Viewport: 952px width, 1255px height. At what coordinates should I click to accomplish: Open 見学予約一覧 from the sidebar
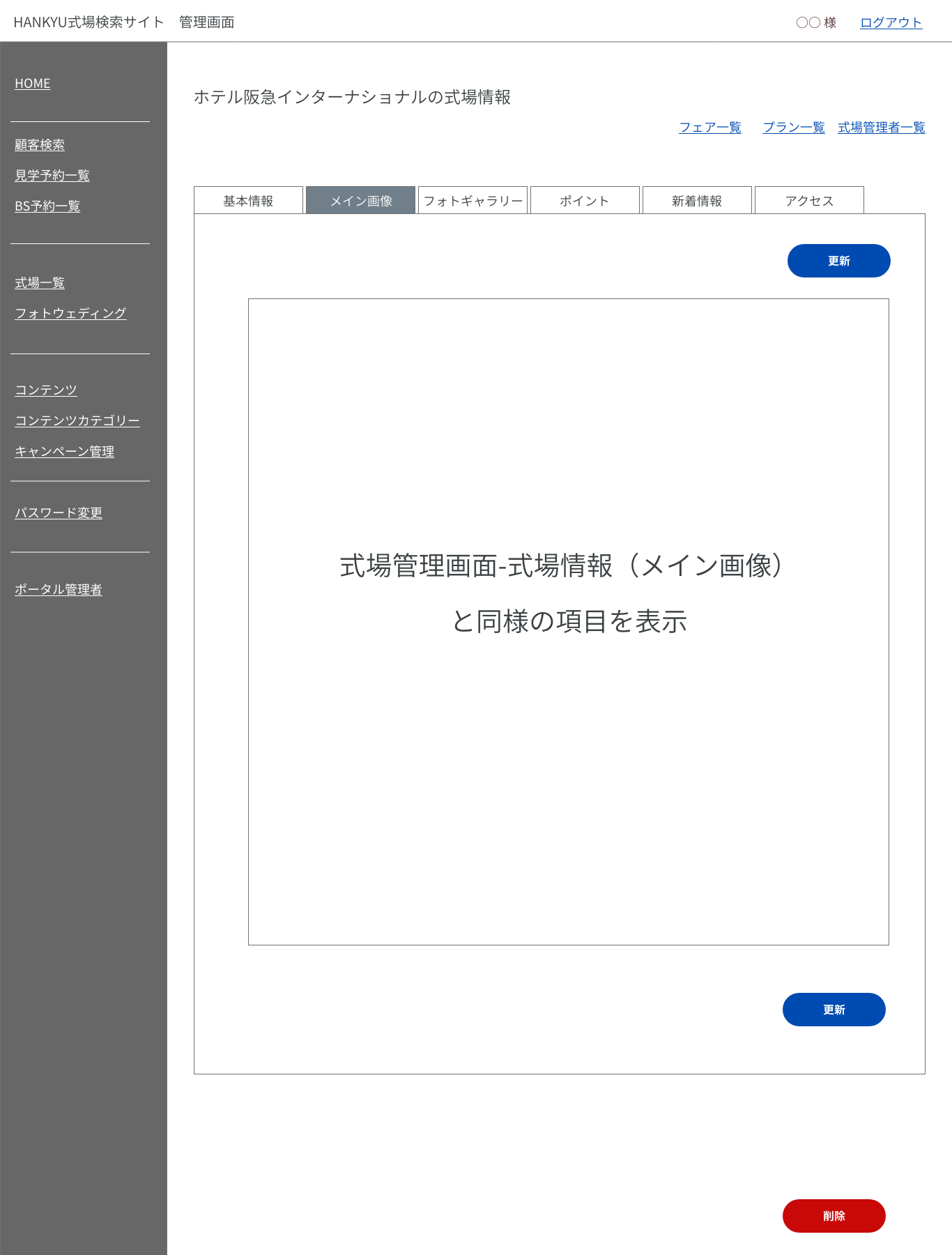52,176
